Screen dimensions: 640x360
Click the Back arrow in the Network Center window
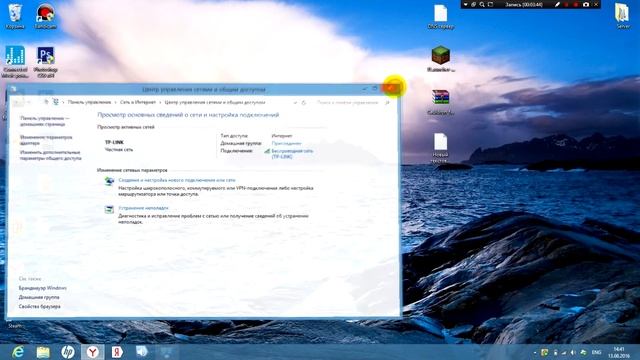pos(18,102)
